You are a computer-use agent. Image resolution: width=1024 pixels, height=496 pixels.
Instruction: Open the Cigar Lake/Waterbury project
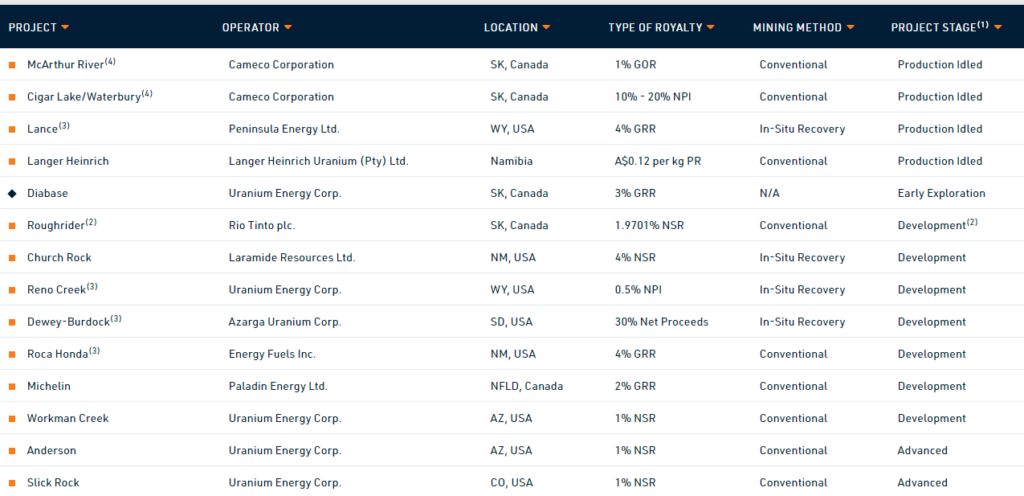coord(89,97)
